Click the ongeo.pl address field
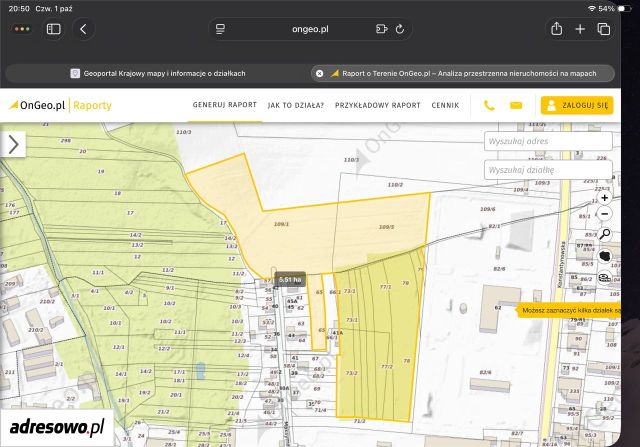This screenshot has height=447, width=640. click(x=310, y=29)
